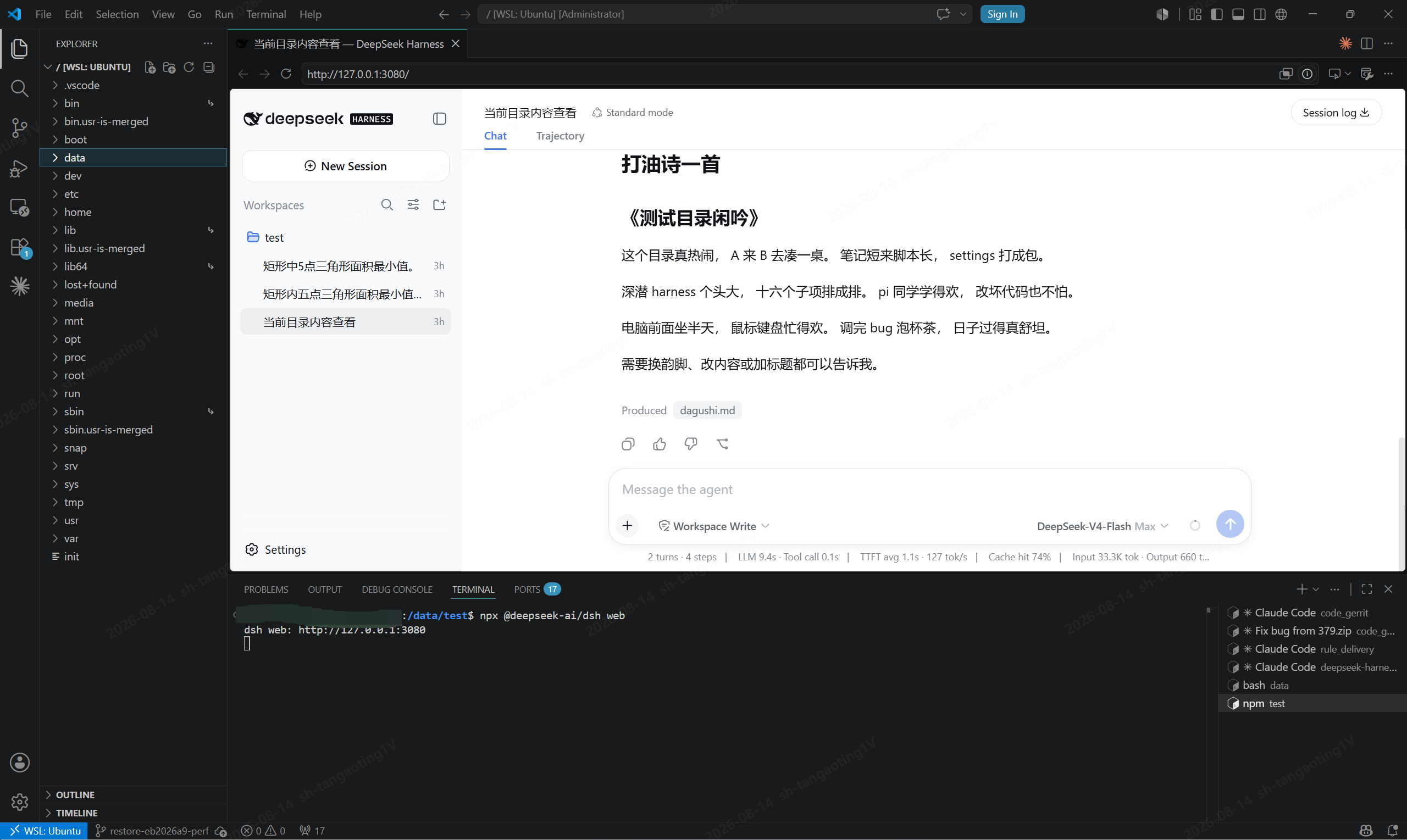Send the message with arrow button
Image resolution: width=1407 pixels, height=840 pixels.
[x=1230, y=524]
